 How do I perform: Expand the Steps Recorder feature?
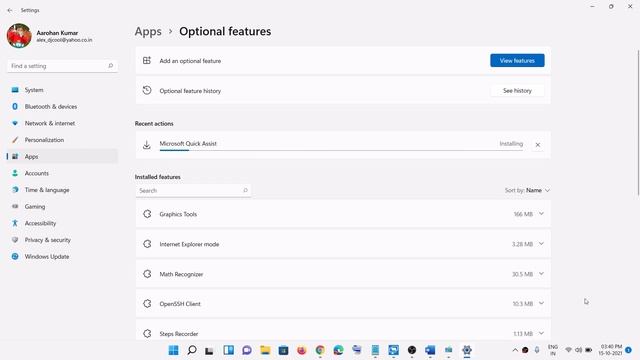pos(541,333)
